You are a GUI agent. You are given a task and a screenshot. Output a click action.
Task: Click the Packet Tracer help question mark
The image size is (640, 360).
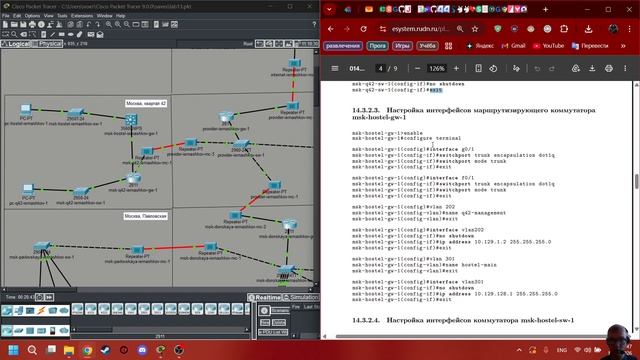pyautogui.click(x=314, y=25)
